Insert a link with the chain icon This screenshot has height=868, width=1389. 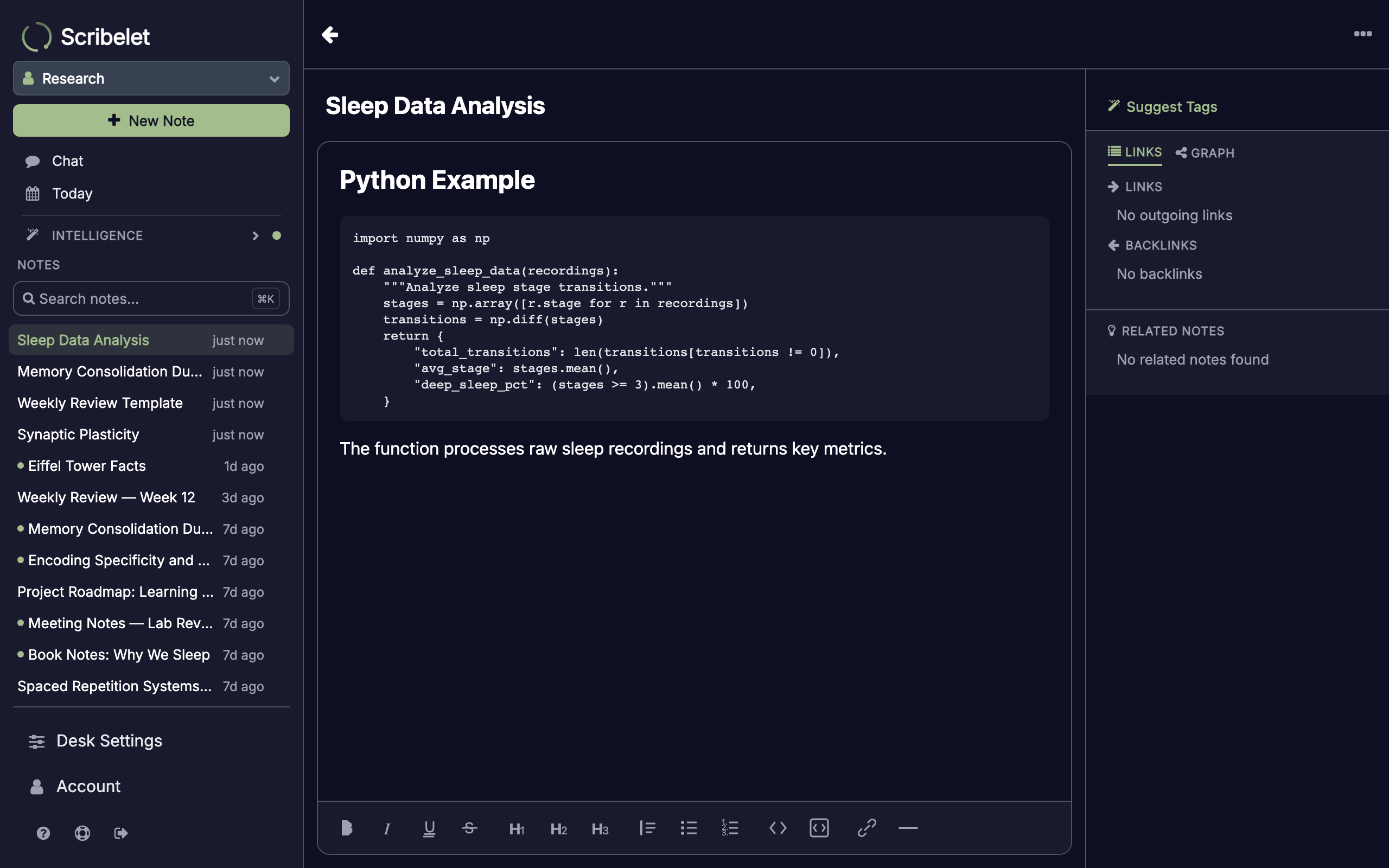(x=866, y=828)
